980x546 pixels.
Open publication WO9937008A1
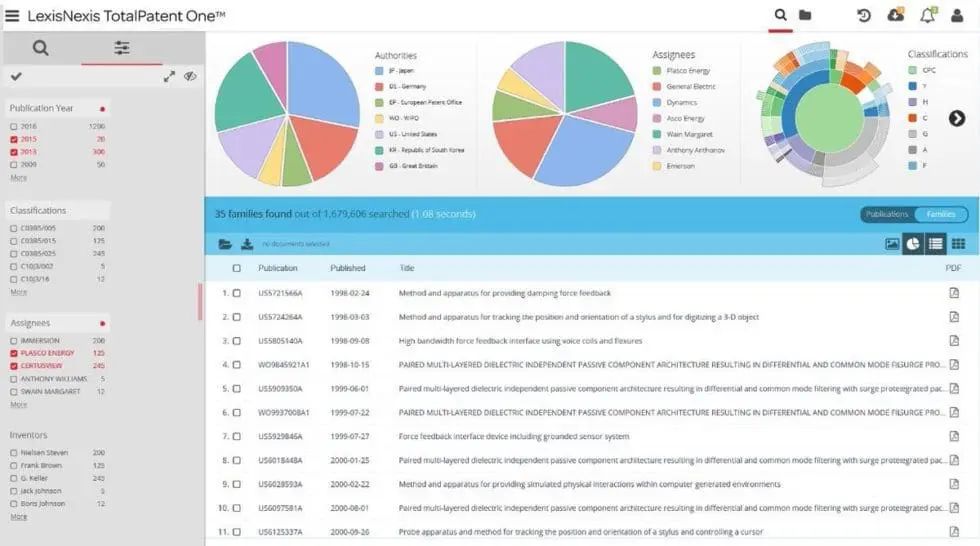click(x=284, y=412)
